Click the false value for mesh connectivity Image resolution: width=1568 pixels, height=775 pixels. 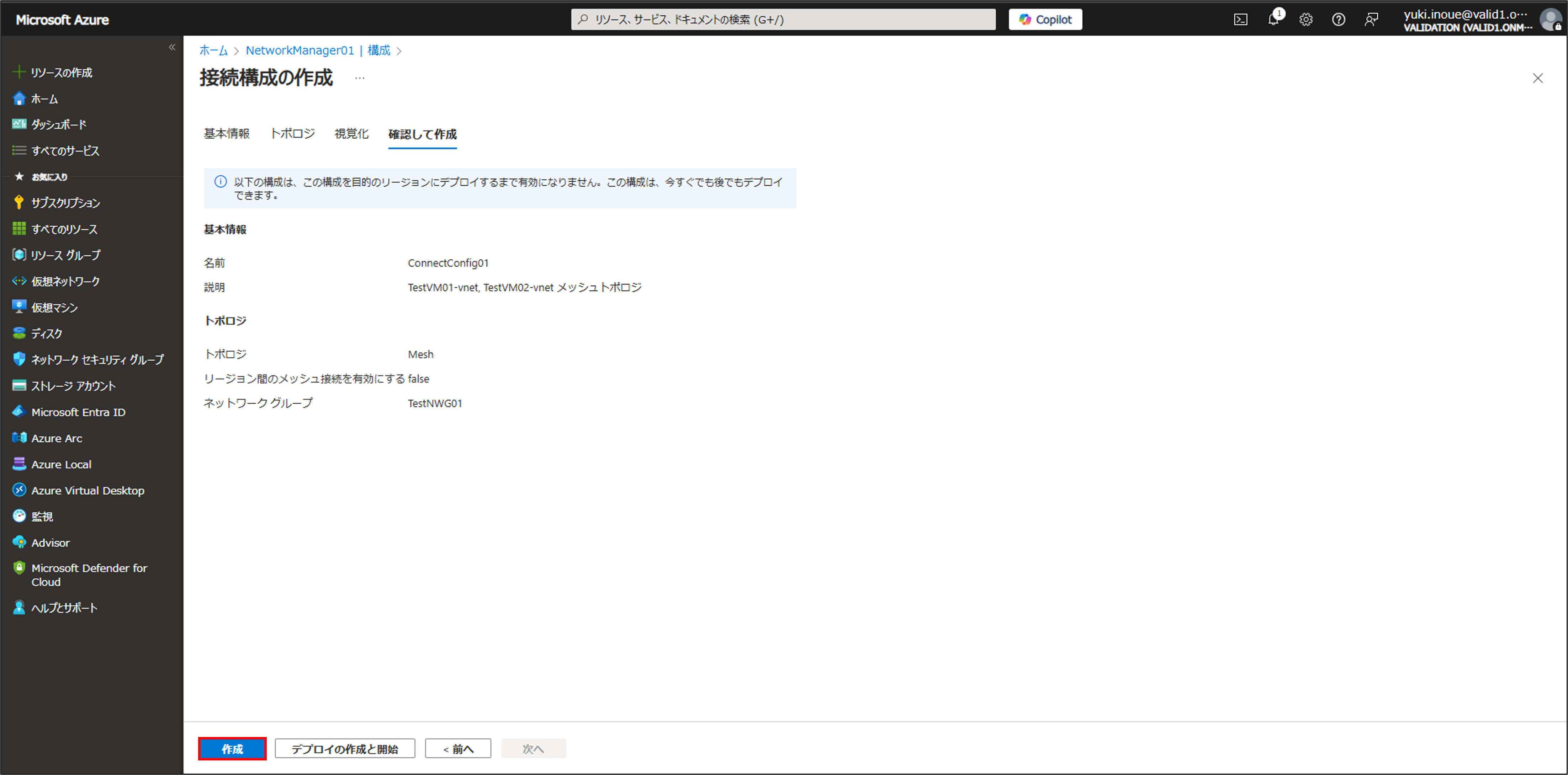[x=418, y=379]
